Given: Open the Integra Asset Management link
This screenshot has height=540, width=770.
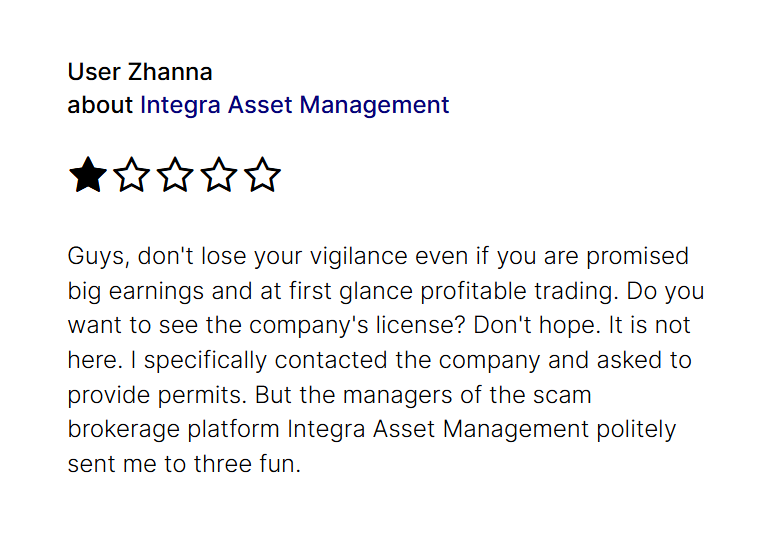Looking at the screenshot, I should [295, 106].
